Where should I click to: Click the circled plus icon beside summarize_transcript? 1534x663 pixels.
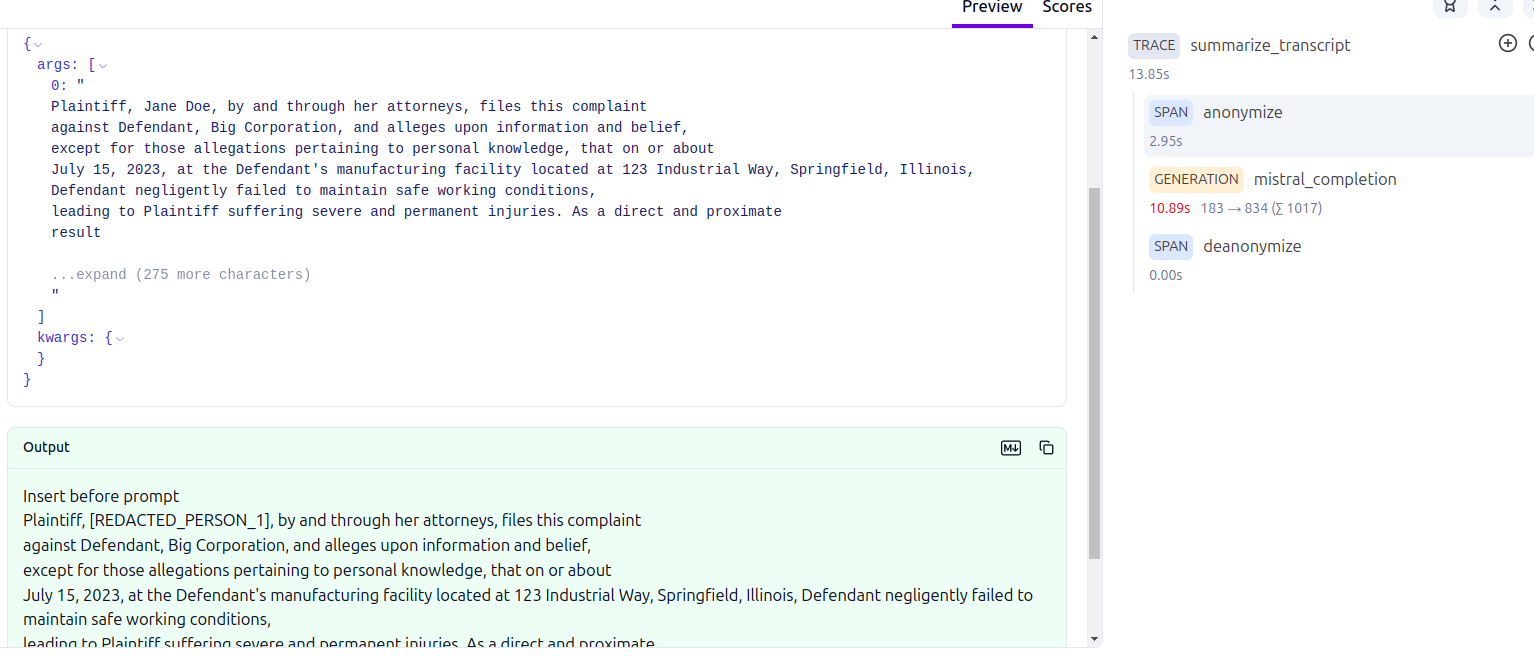[1508, 43]
